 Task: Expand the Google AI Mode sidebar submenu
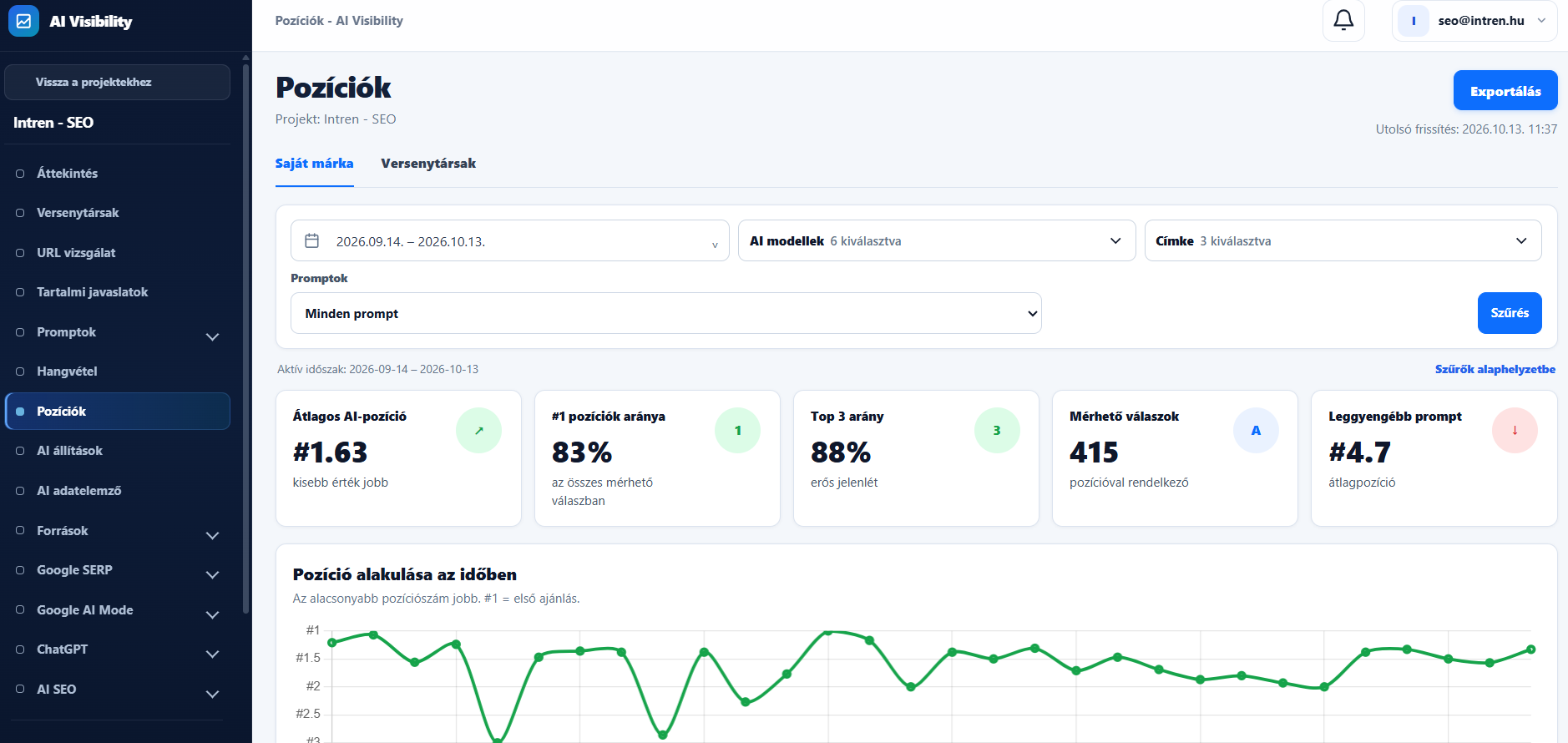pyautogui.click(x=213, y=614)
